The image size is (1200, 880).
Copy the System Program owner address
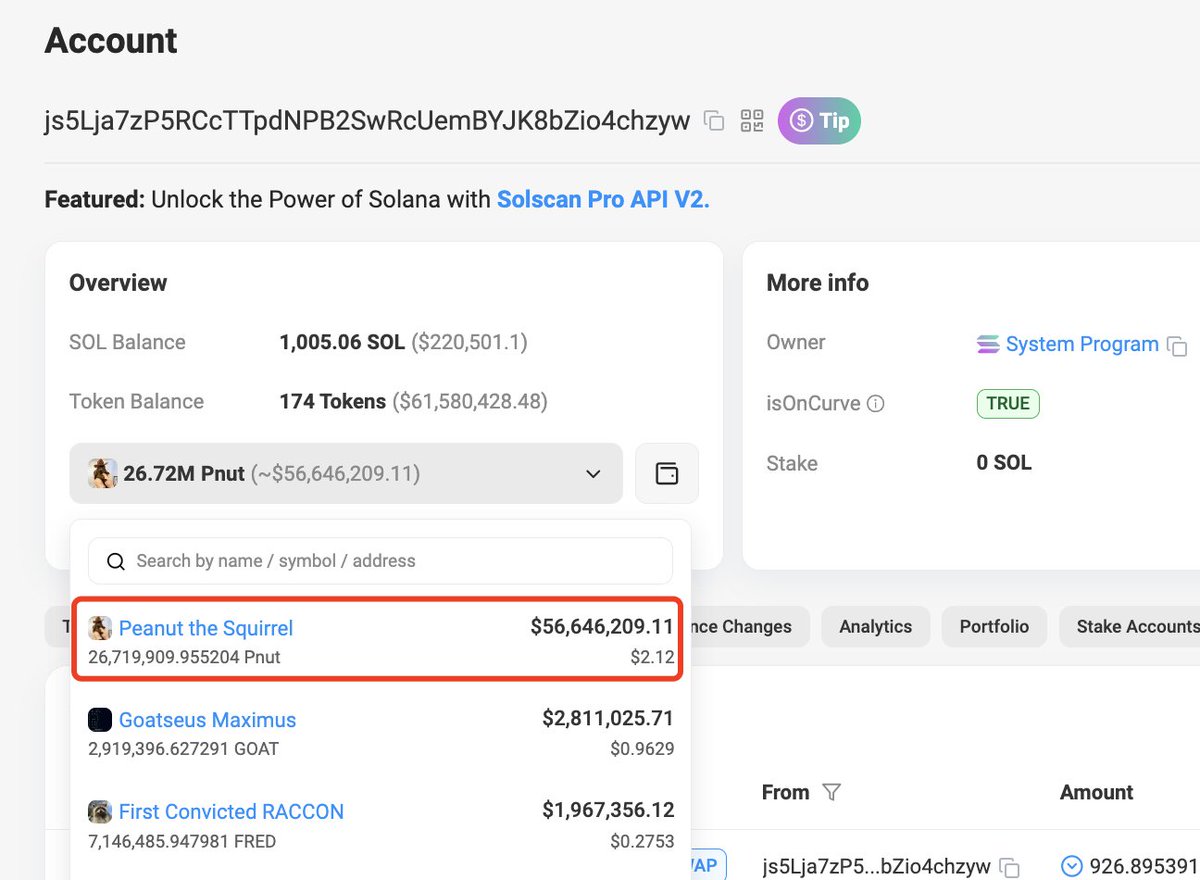[1178, 346]
